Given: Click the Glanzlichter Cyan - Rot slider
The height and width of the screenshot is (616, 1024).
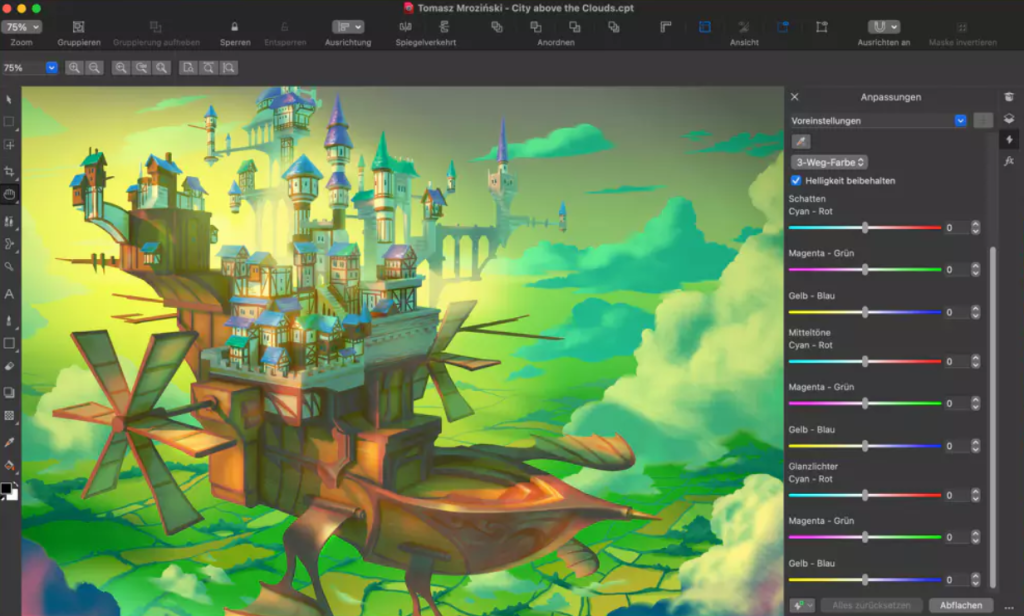Looking at the screenshot, I should point(865,495).
